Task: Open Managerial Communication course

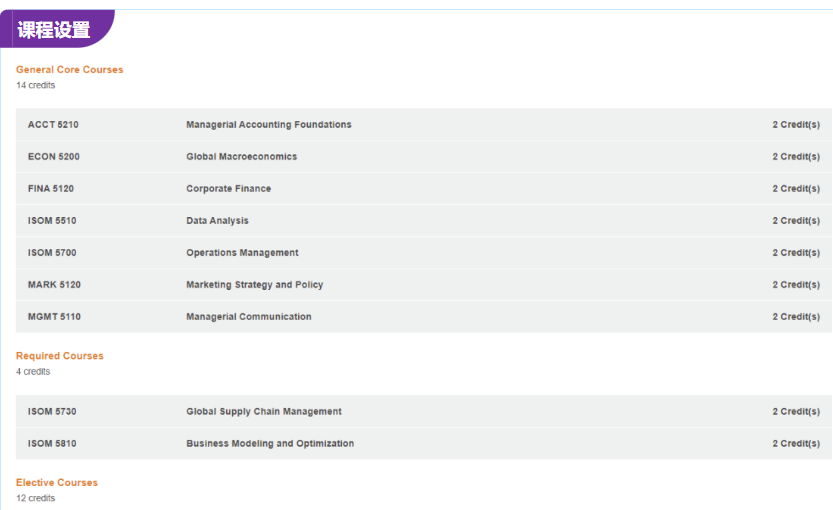Action: (248, 317)
